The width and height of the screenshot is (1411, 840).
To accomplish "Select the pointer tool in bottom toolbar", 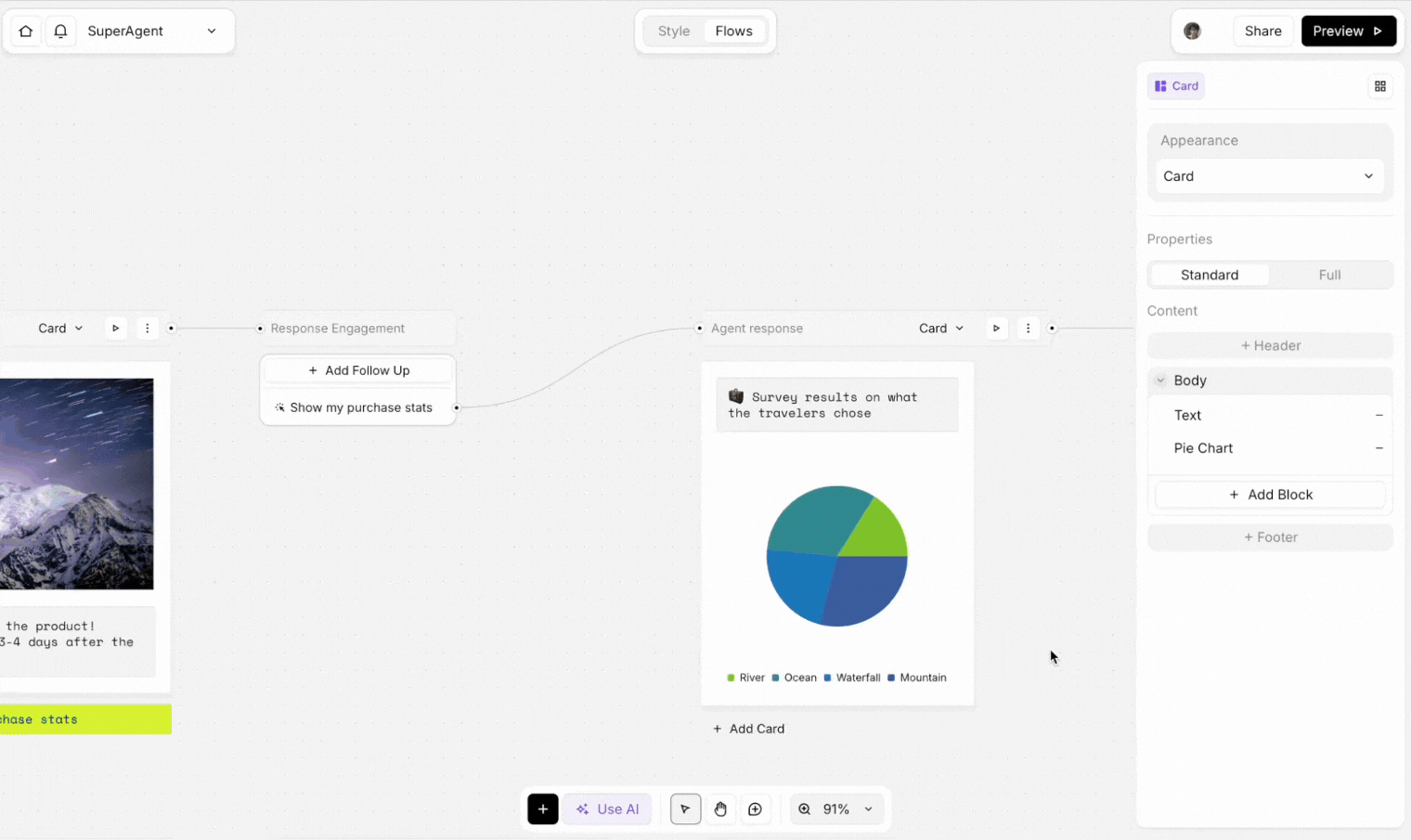I will coord(685,808).
